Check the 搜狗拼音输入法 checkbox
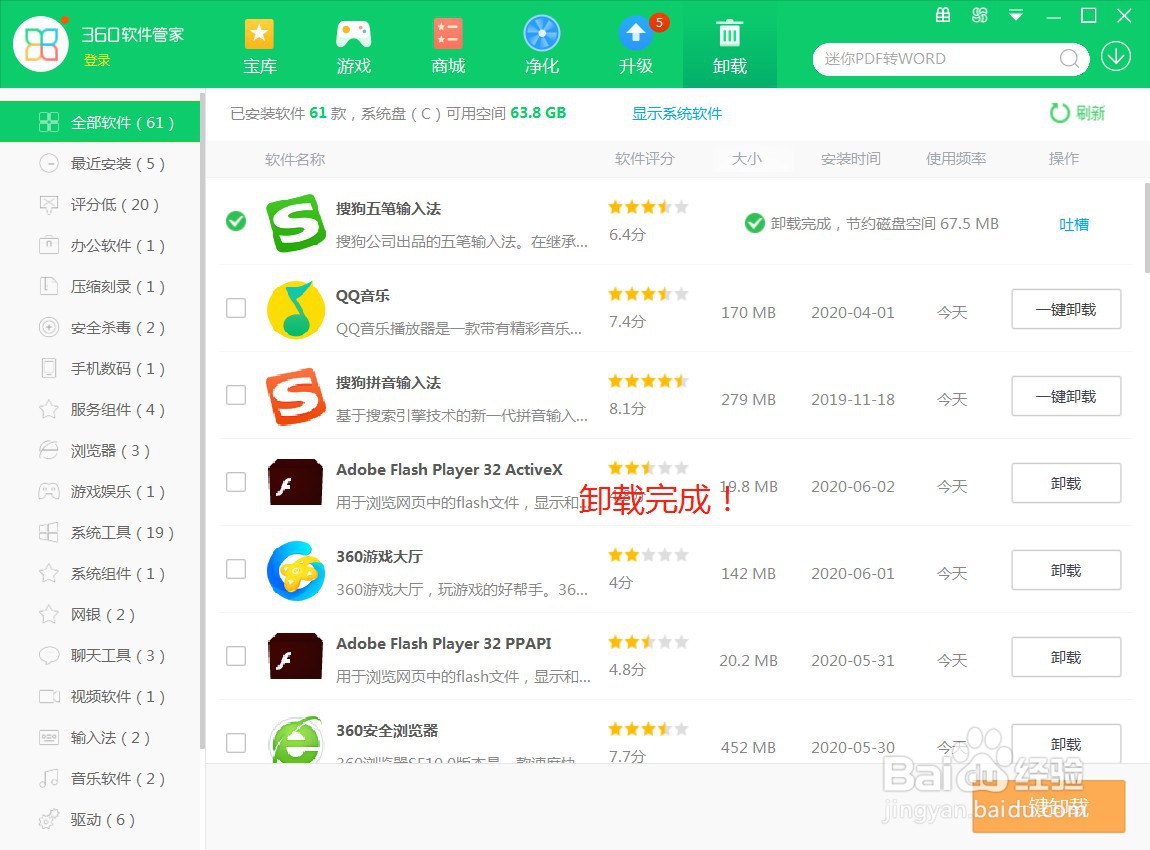 (236, 395)
